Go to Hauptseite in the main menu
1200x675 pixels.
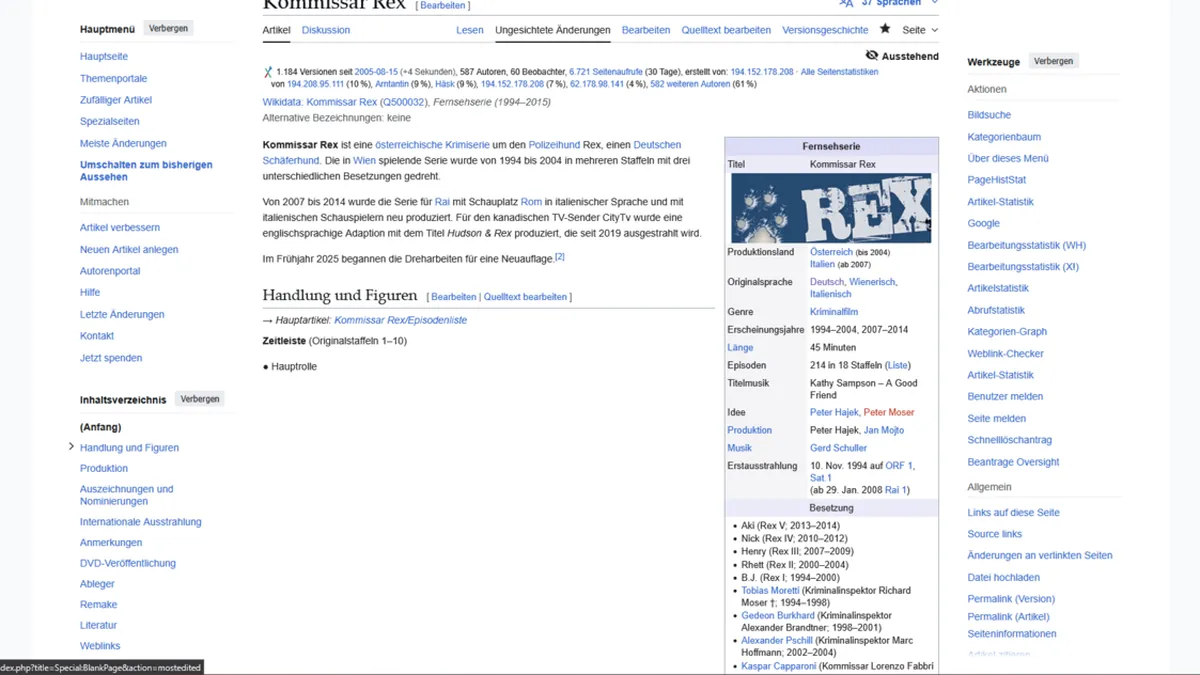[104, 56]
